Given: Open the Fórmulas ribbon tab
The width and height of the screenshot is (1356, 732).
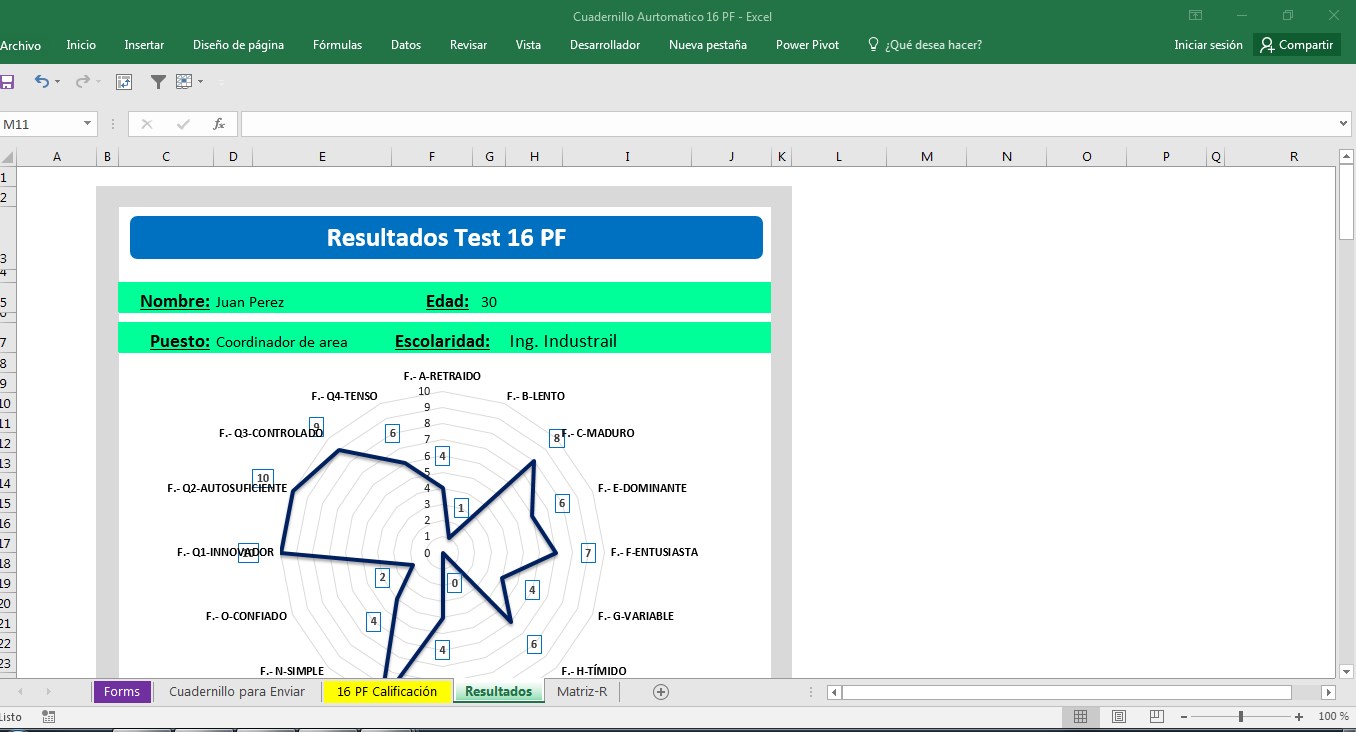Looking at the screenshot, I should (x=337, y=45).
